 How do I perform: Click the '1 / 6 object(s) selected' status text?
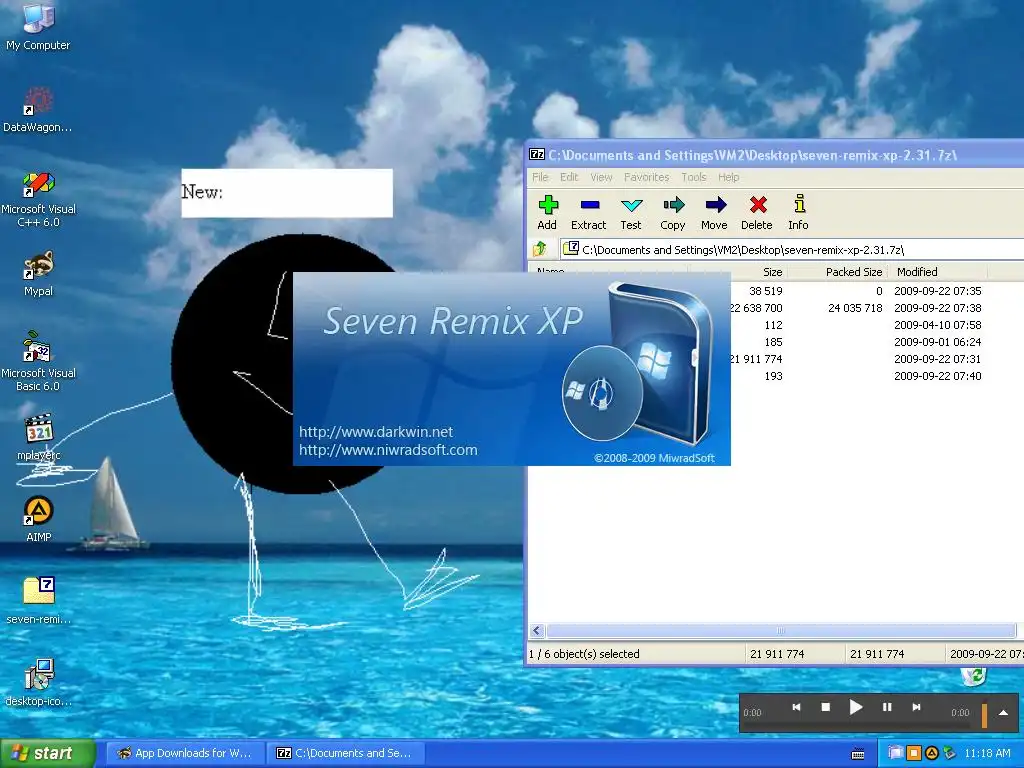click(584, 654)
